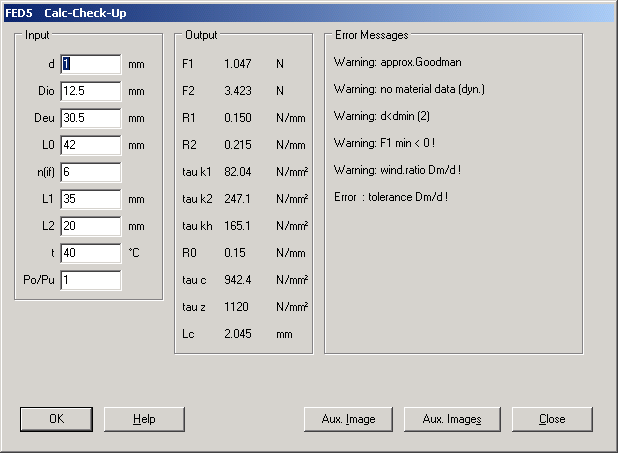This screenshot has width=618, height=453.
Task: Click the 'Error : tolerance Dm/d' message
Action: [391, 197]
